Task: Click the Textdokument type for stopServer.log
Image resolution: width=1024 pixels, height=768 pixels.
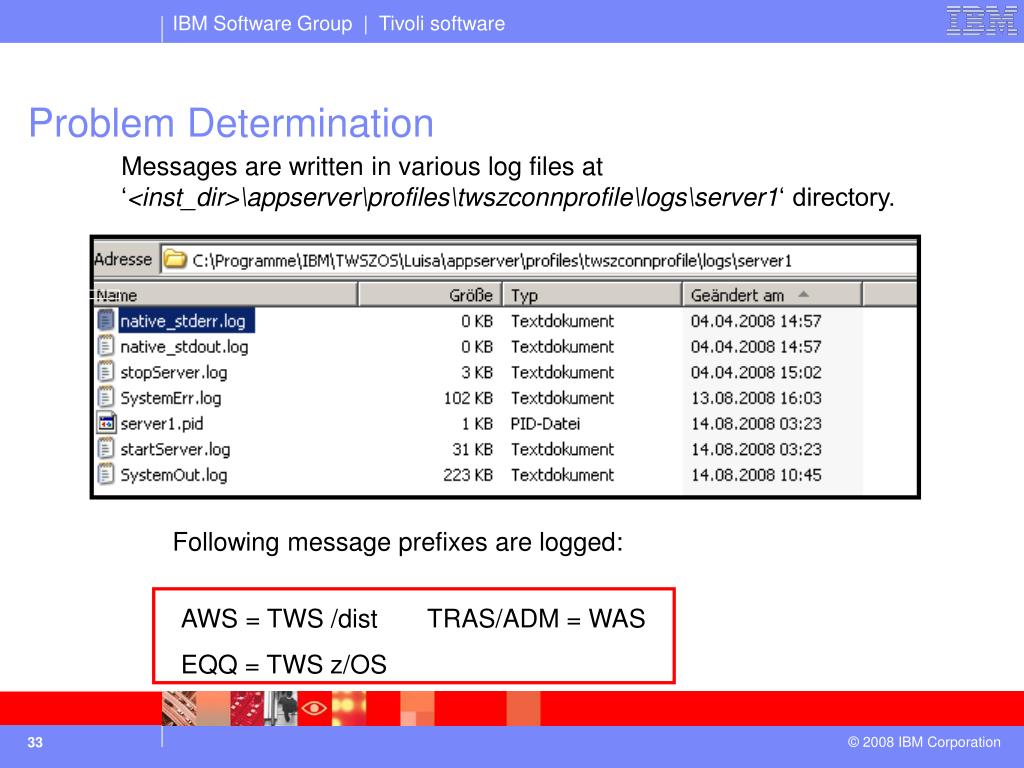Action: pos(562,372)
